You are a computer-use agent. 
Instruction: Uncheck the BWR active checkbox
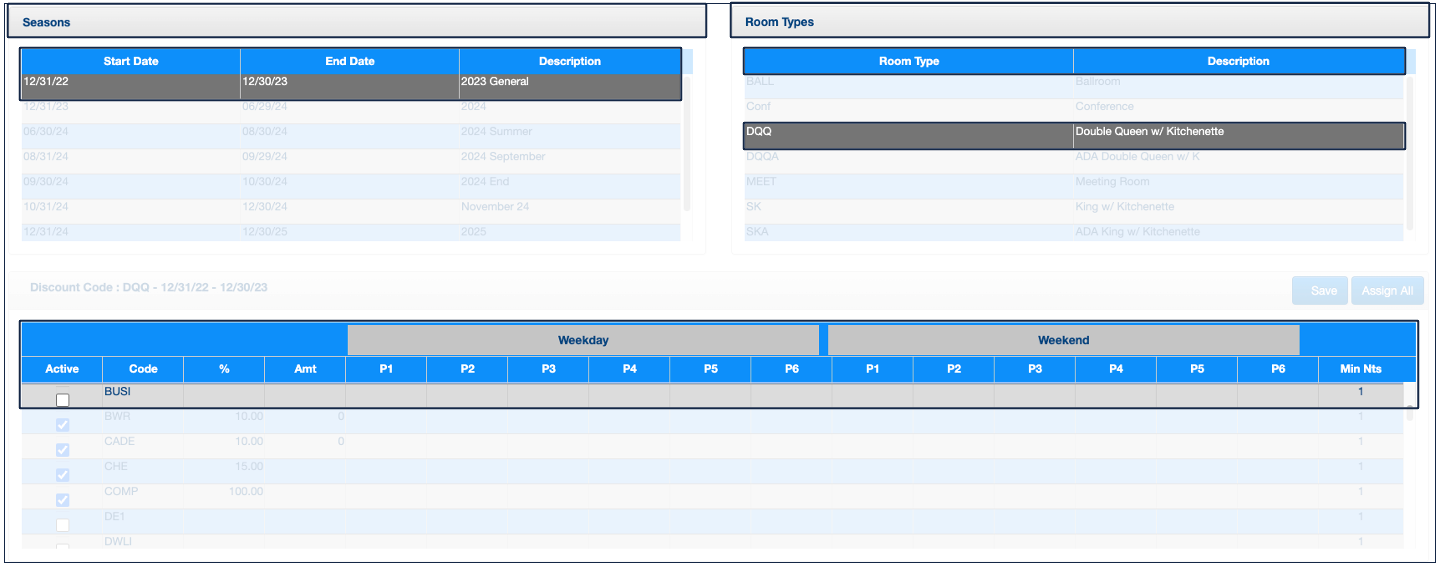coord(62,425)
